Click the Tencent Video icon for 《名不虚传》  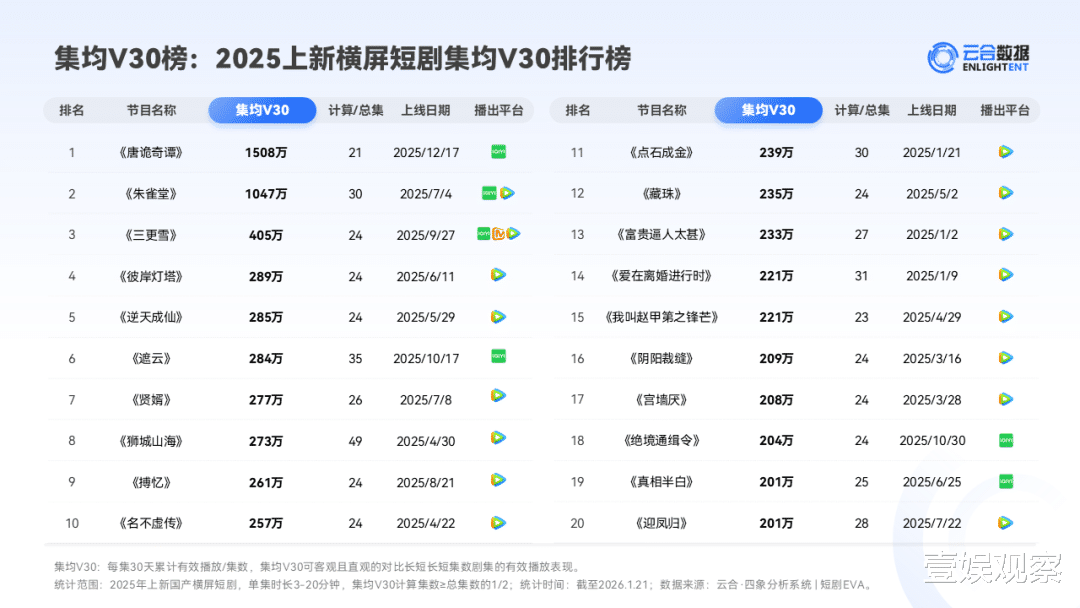pos(499,523)
